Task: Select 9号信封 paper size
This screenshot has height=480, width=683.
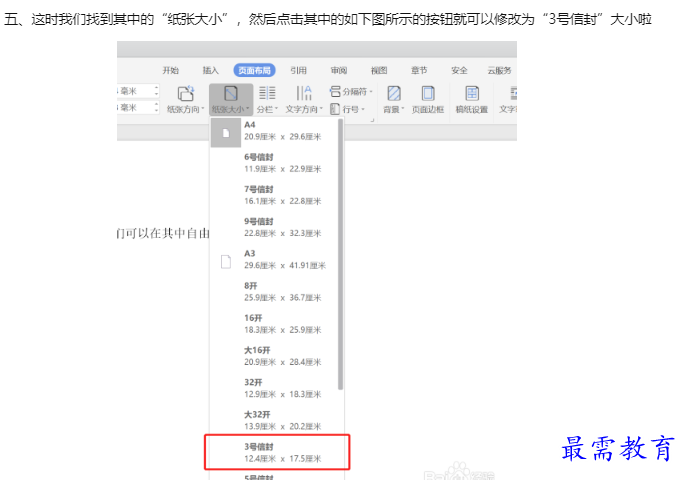Action: pyautogui.click(x=274, y=227)
